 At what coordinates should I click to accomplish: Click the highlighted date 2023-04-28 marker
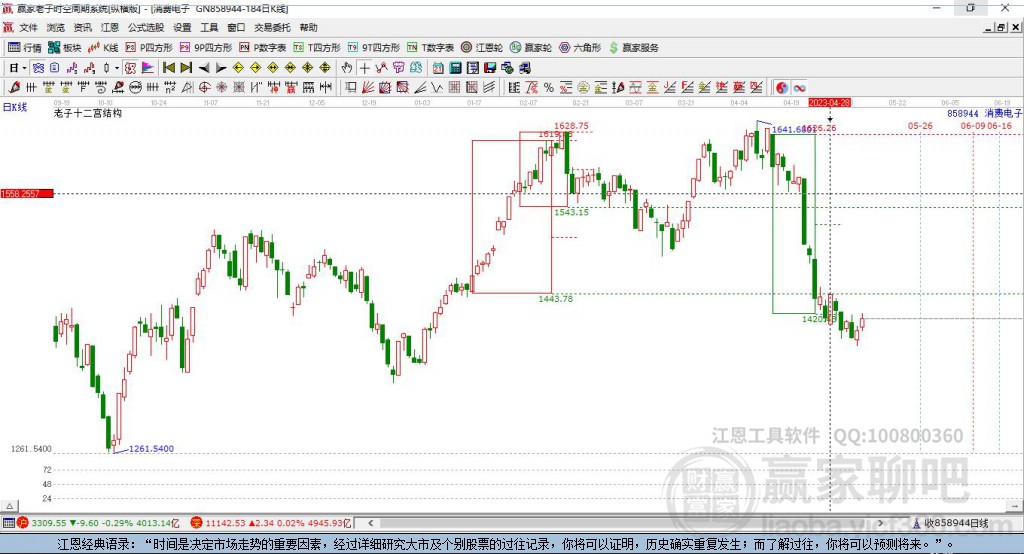click(829, 103)
